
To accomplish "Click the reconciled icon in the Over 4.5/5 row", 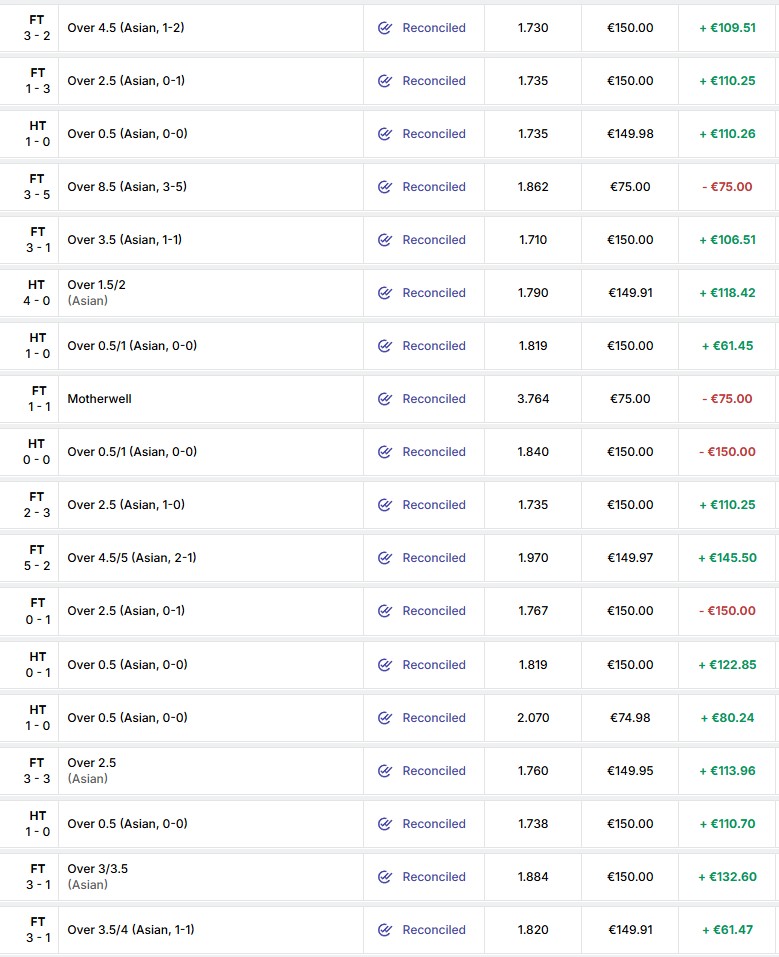I will click(385, 558).
